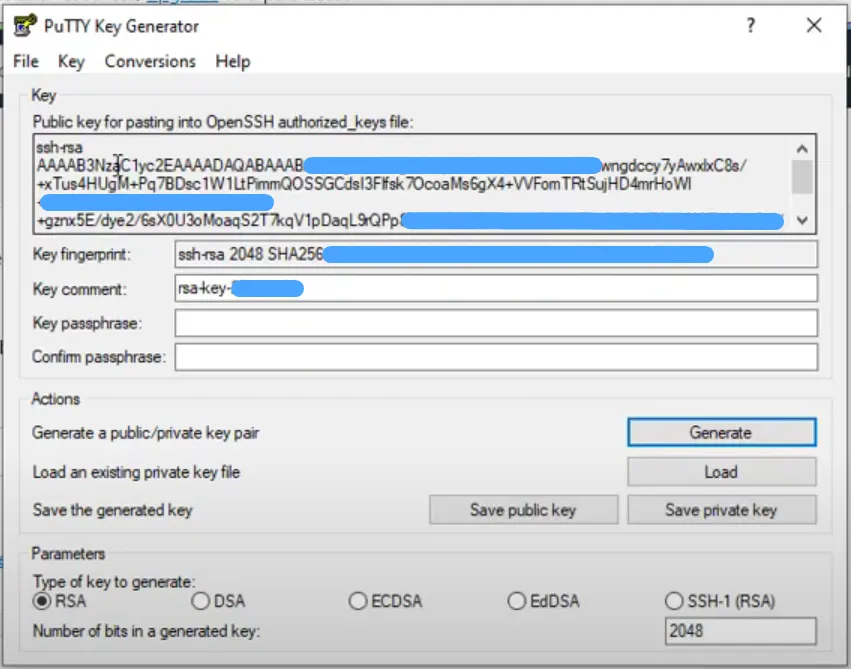Choose the ECDSA key type

point(357,601)
